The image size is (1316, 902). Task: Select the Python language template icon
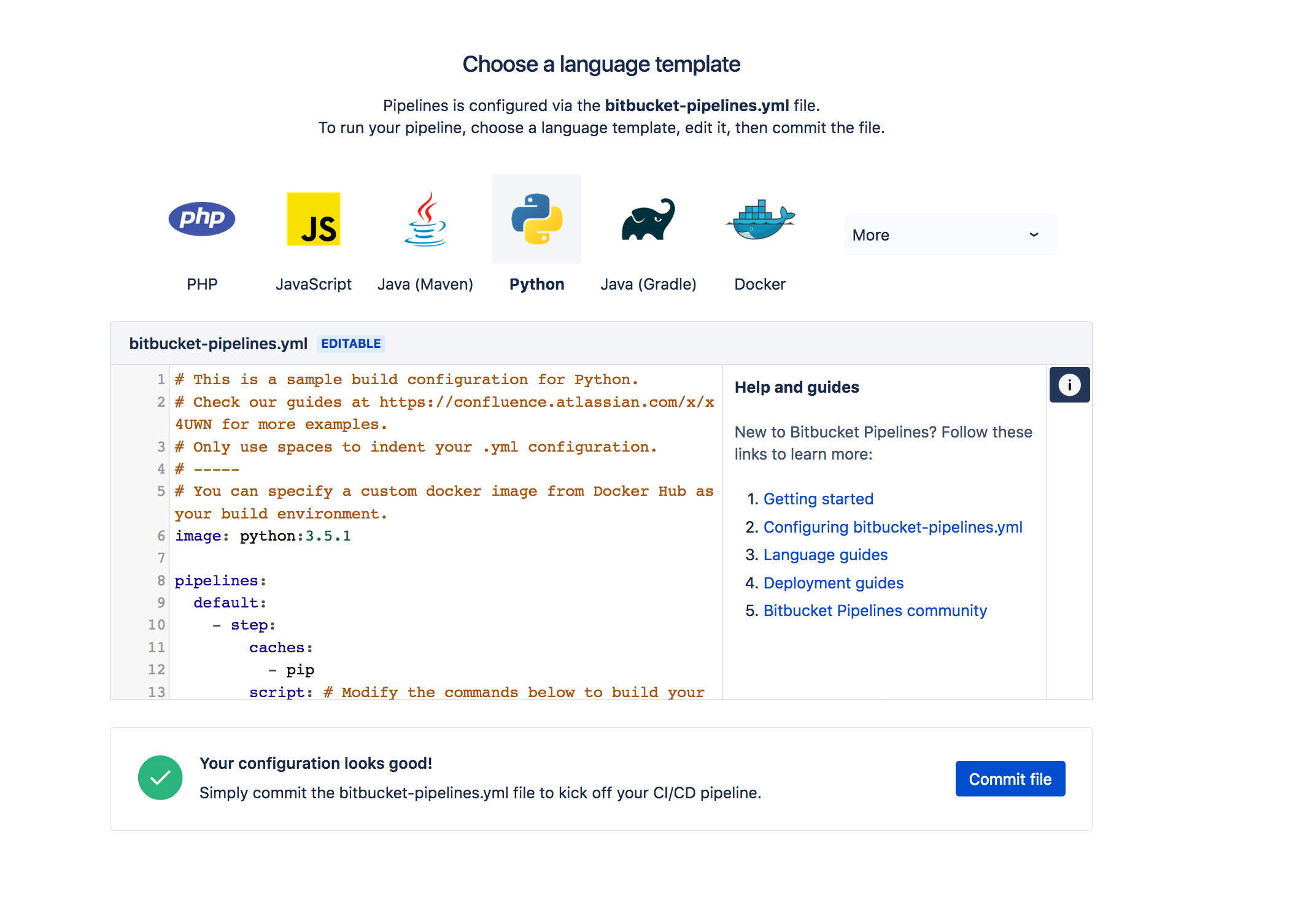[536, 219]
